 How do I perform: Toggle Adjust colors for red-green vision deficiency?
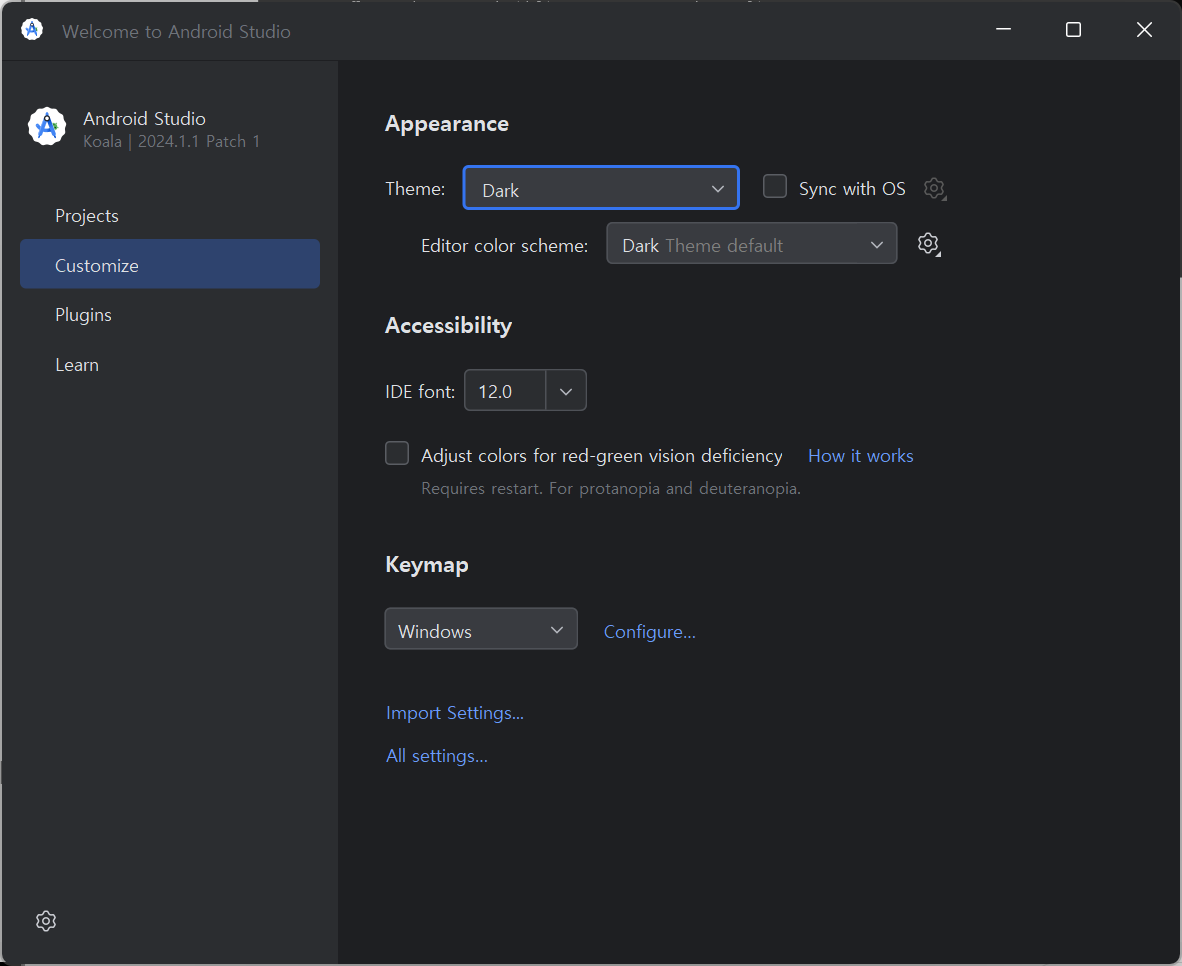coord(397,453)
